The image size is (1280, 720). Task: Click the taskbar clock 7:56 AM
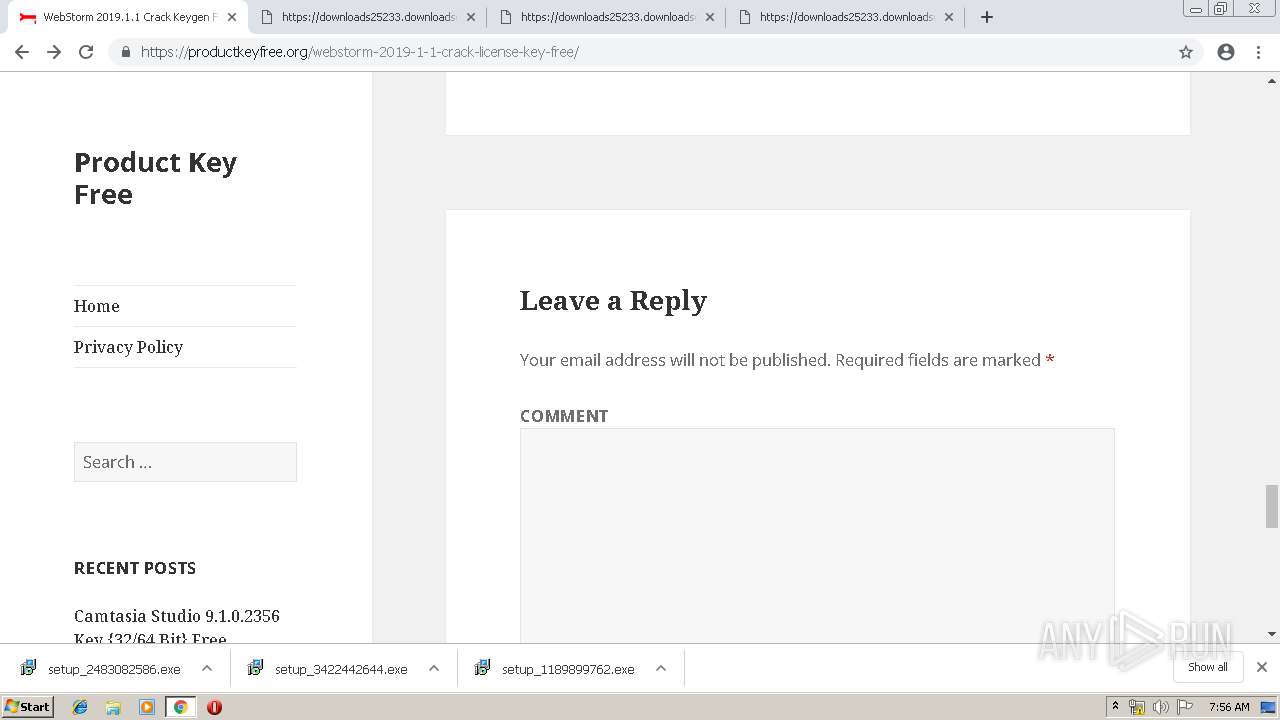(1229, 707)
